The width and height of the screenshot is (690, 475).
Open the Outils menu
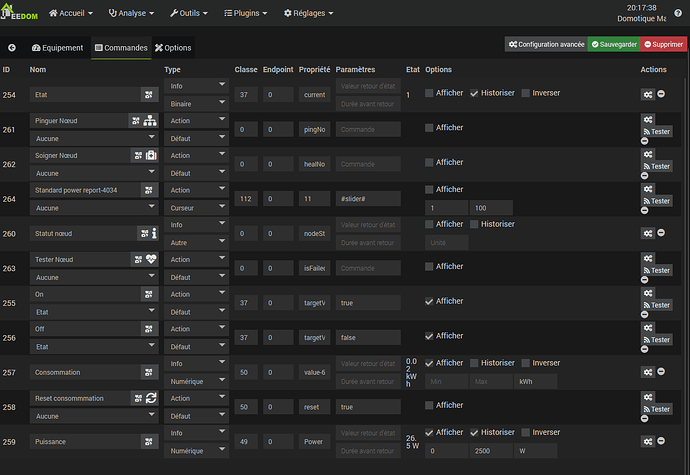coord(189,13)
